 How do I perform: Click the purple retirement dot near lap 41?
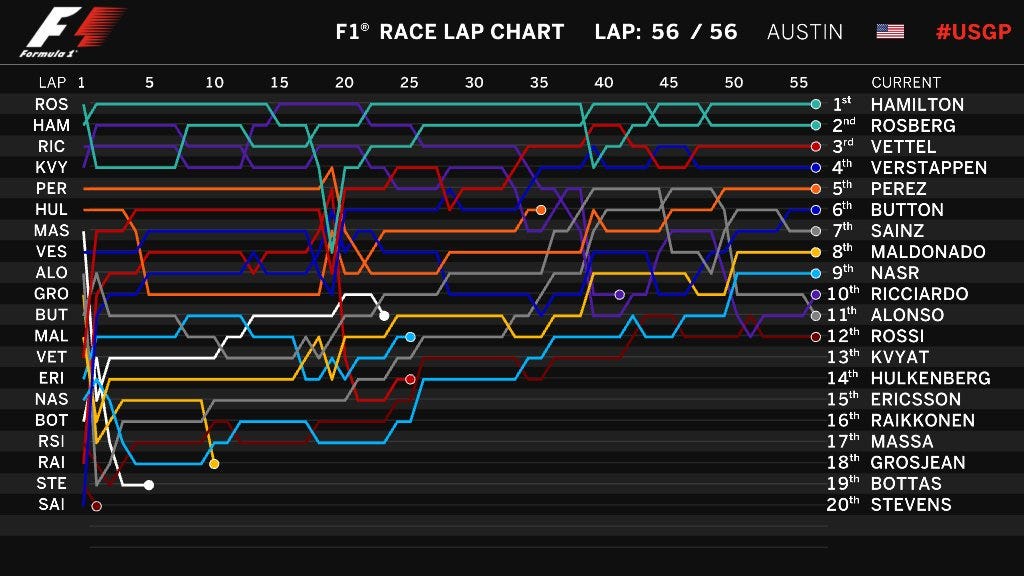coord(620,295)
